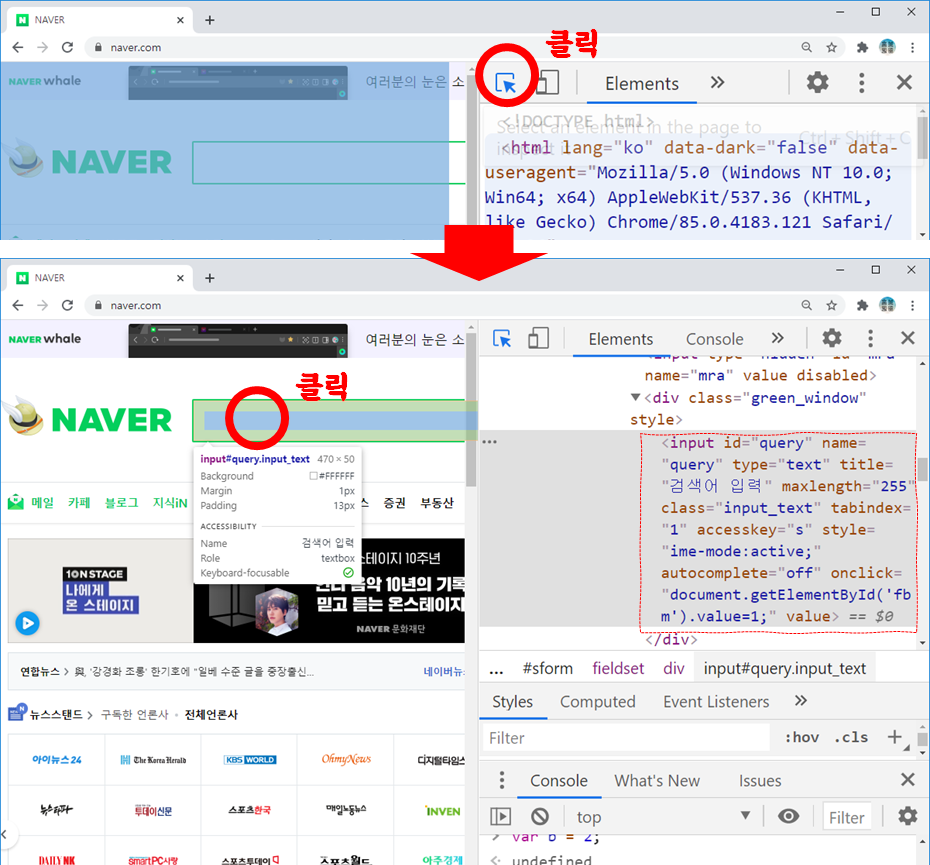This screenshot has height=865, width=930.
Task: Open the Elements tab in the lower DevTools
Action: point(620,339)
